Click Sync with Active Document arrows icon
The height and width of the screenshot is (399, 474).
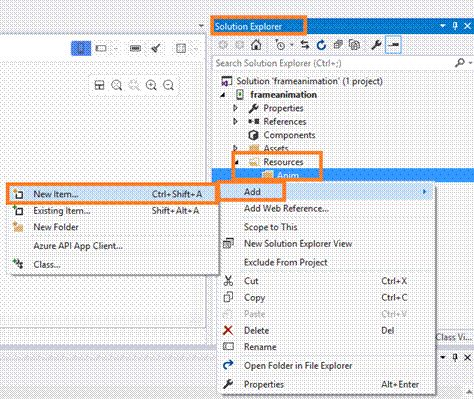305,45
